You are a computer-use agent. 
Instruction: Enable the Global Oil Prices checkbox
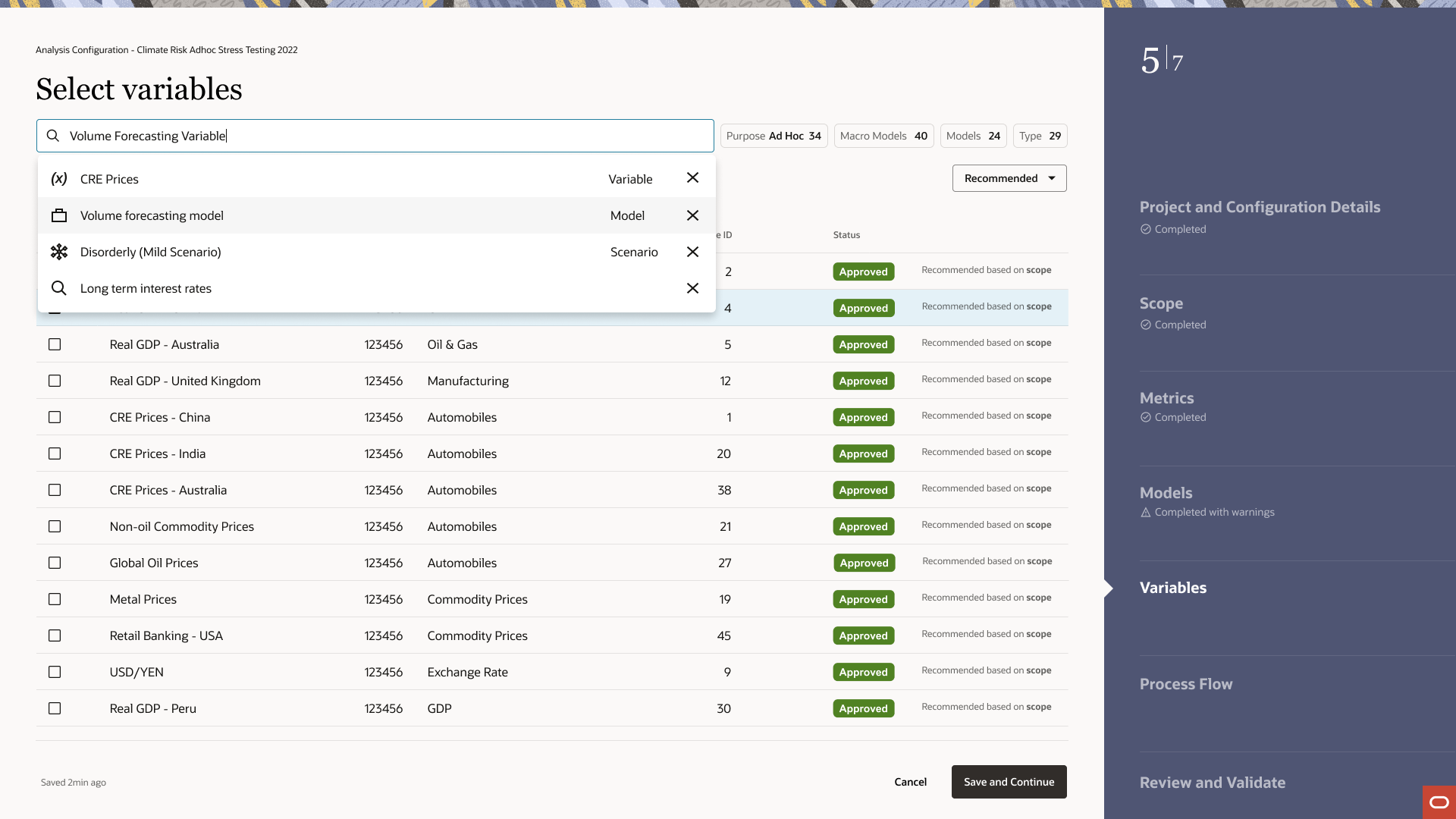(55, 563)
